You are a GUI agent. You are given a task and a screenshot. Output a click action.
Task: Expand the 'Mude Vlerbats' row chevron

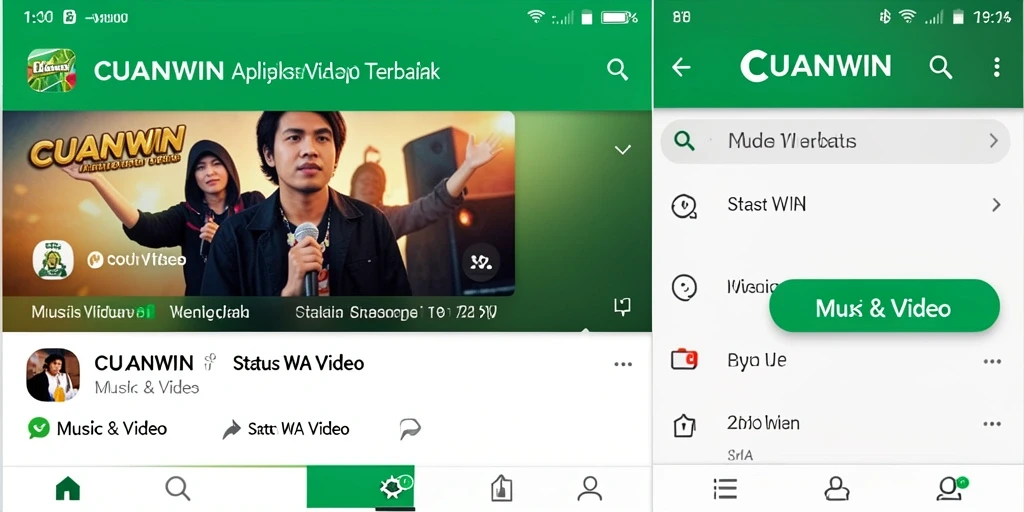(993, 140)
